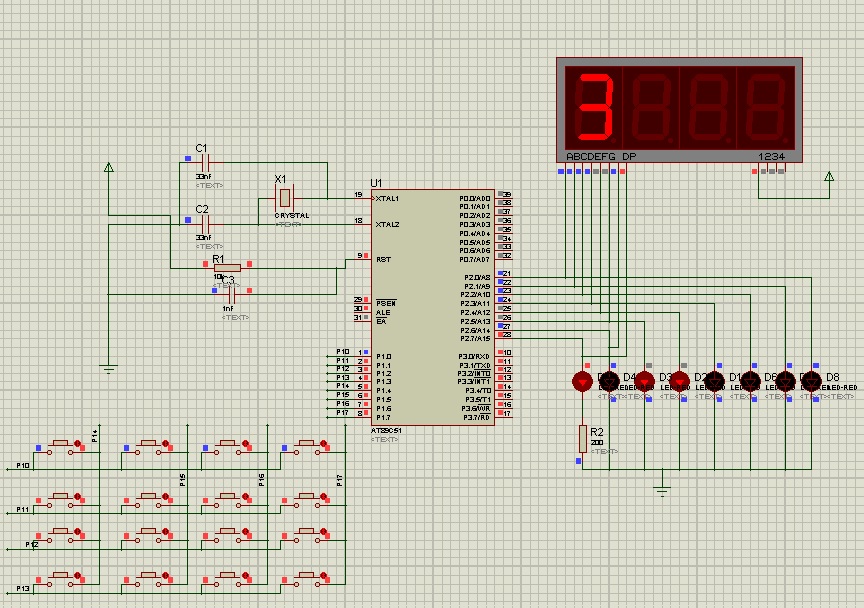Click the P17 terminal label near pin 8
Screen dimensions: 864x608
[343, 412]
